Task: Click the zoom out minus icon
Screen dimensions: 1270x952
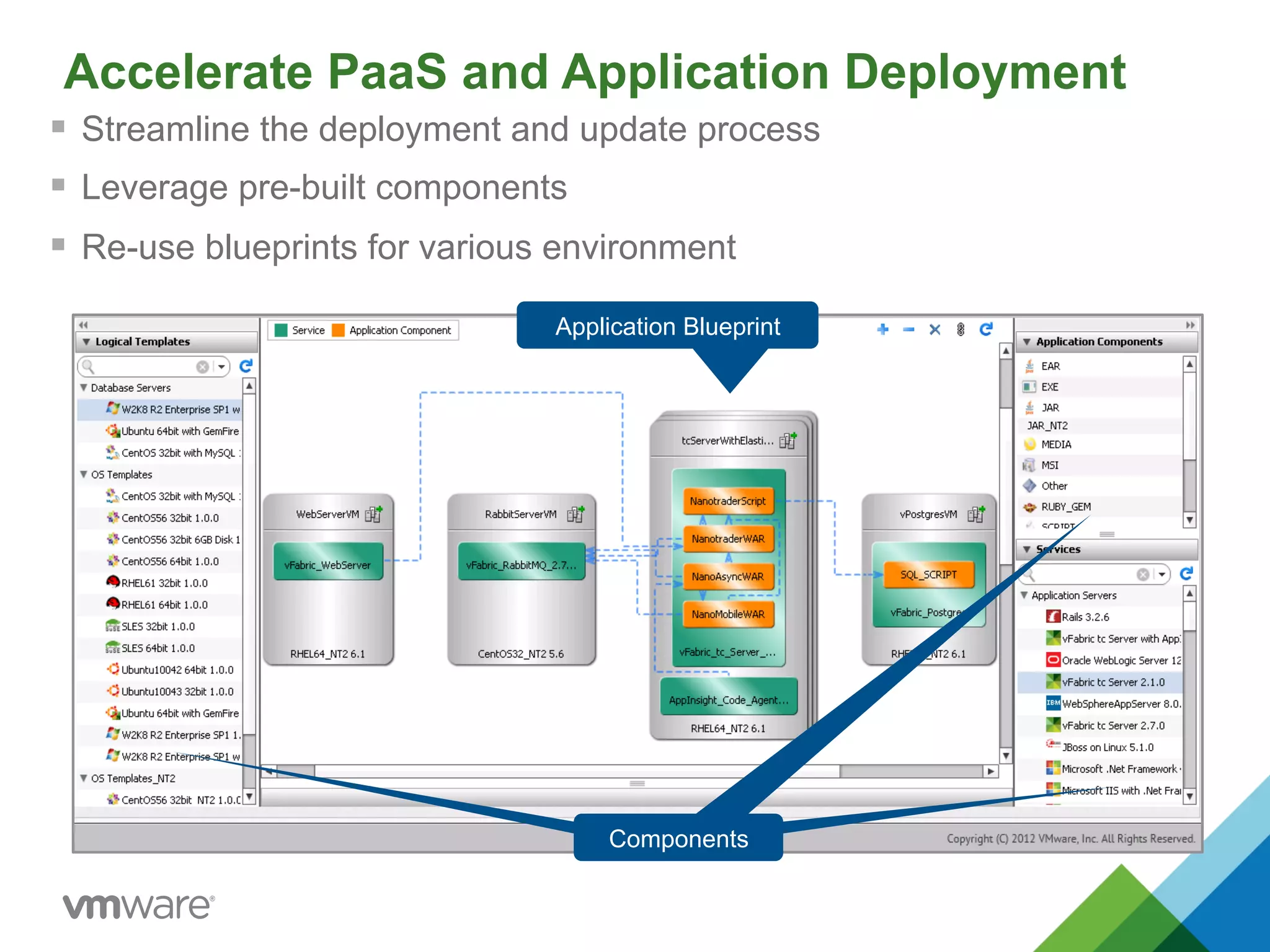Action: (908, 329)
